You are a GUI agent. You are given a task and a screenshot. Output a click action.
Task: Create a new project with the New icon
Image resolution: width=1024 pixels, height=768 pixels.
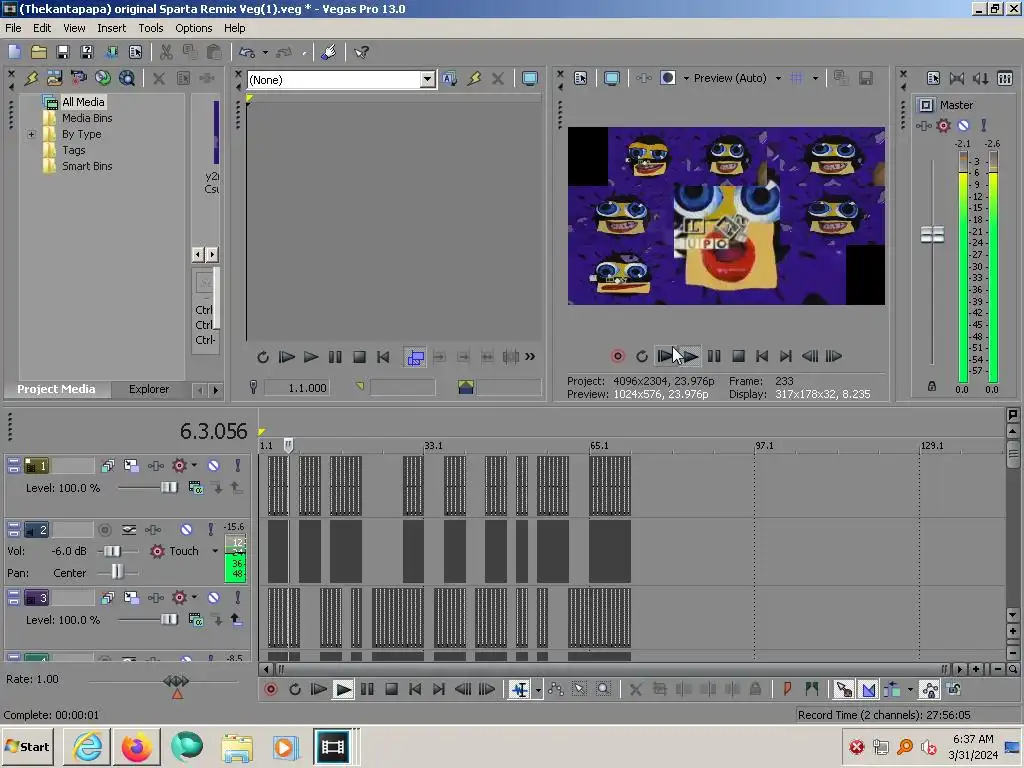pyautogui.click(x=14, y=52)
